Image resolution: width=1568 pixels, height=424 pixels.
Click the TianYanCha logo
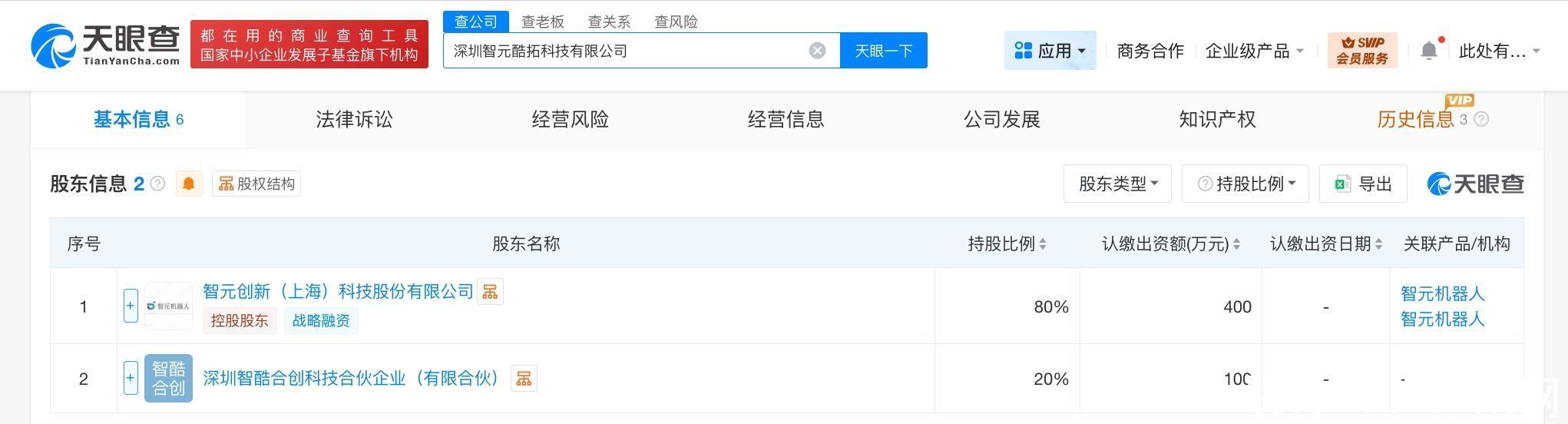[x=106, y=45]
